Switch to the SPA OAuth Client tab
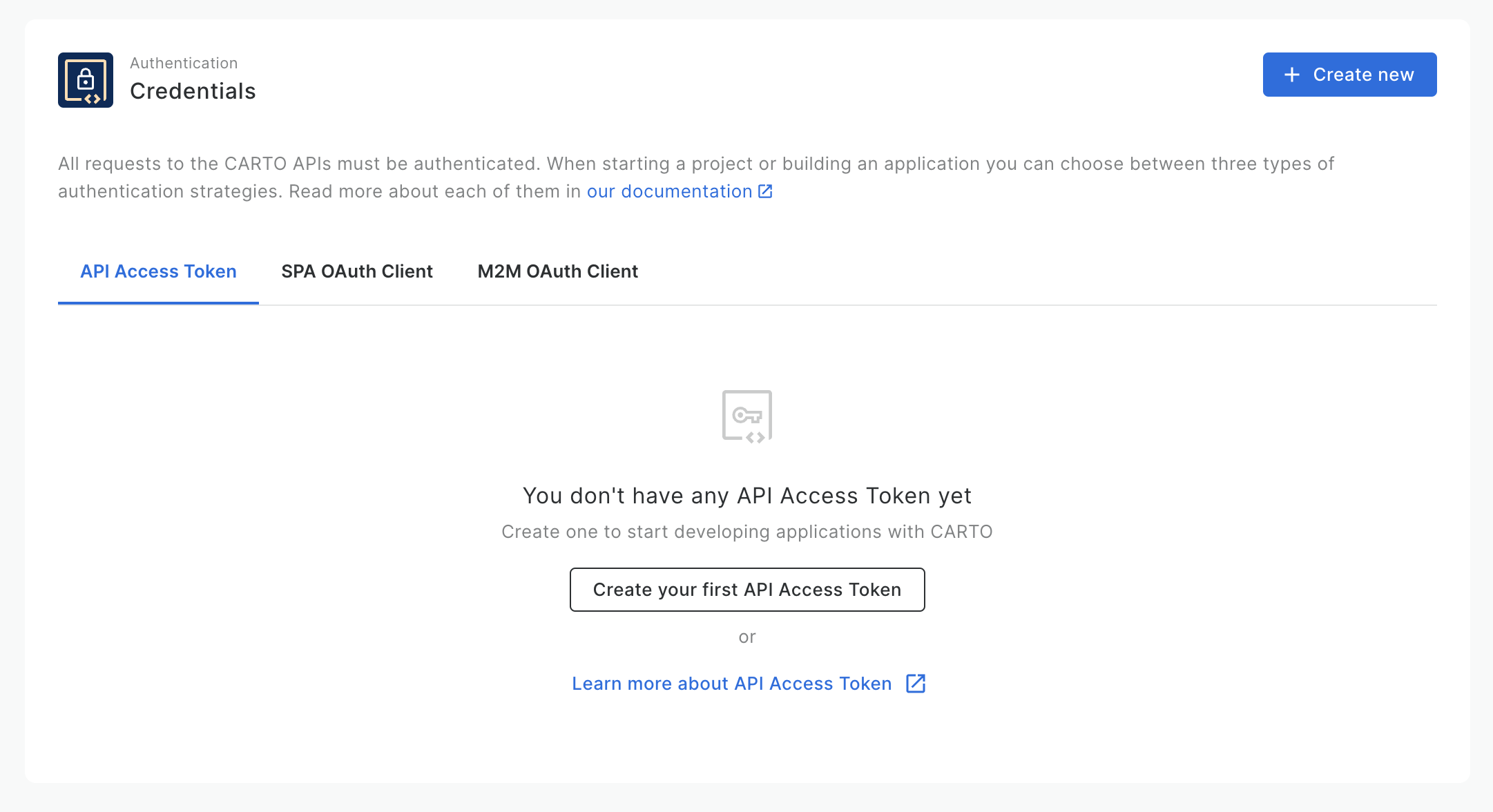The height and width of the screenshot is (812, 1493). coord(357,271)
